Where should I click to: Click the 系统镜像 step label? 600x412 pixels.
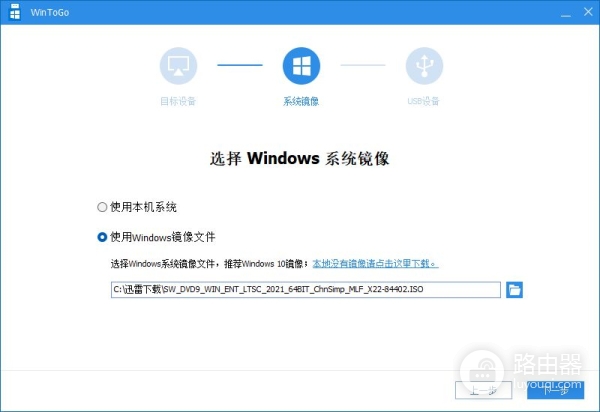(x=301, y=101)
